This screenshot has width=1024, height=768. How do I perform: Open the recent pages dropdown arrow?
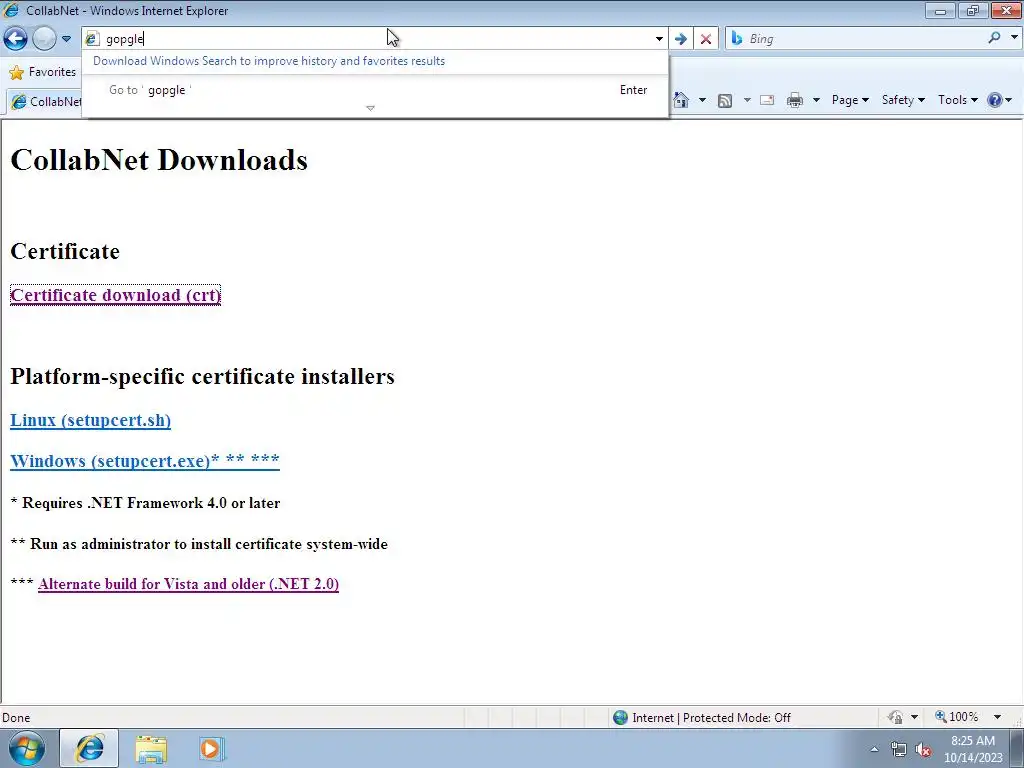coord(66,39)
